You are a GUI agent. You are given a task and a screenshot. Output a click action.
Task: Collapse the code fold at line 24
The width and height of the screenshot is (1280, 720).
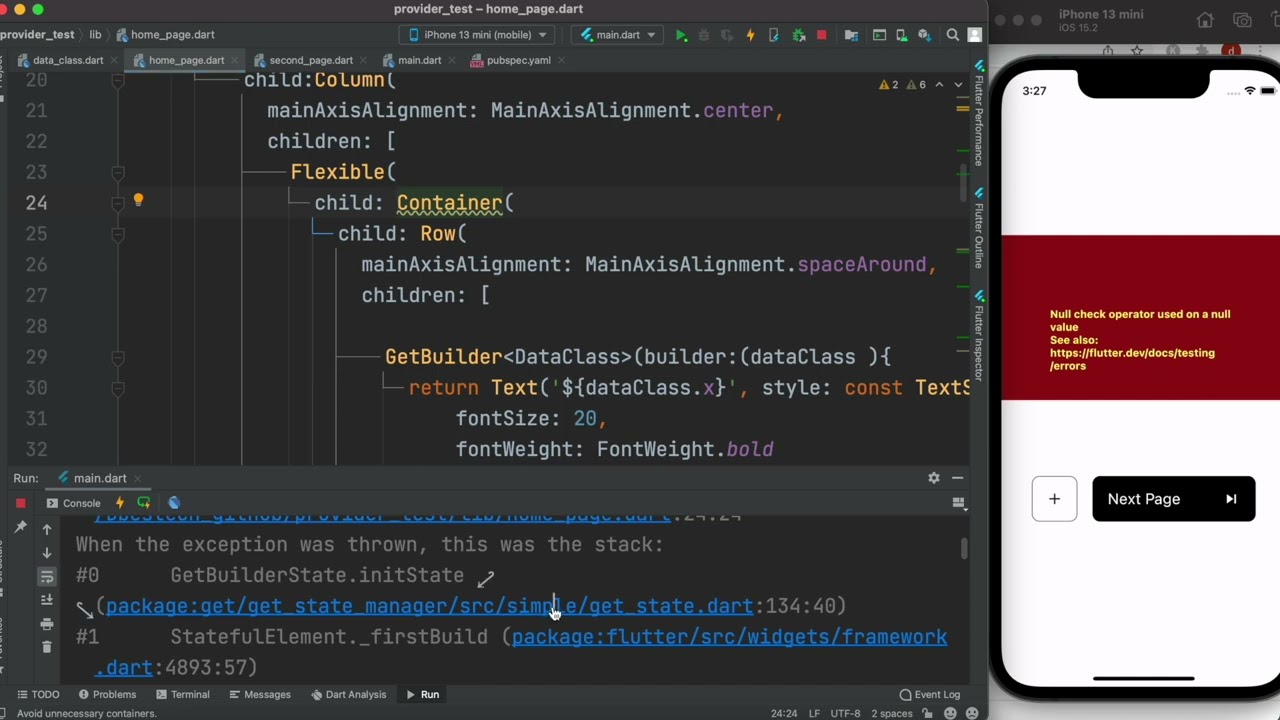(117, 203)
